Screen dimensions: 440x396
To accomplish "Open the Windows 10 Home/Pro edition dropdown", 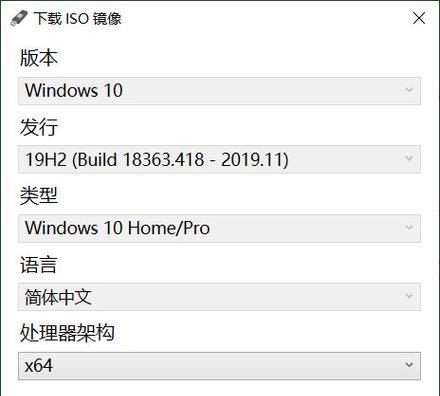I will 219,228.
